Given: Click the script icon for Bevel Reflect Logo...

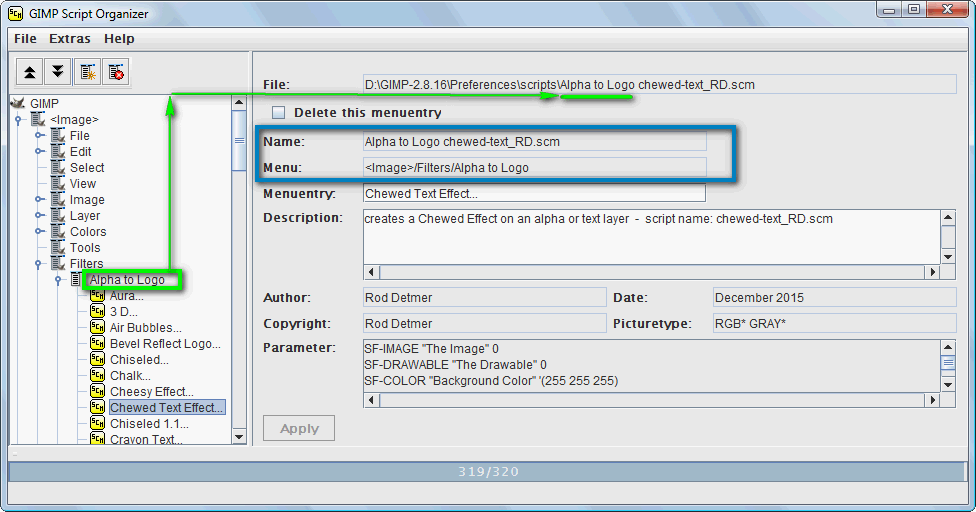Looking at the screenshot, I should click(97, 343).
